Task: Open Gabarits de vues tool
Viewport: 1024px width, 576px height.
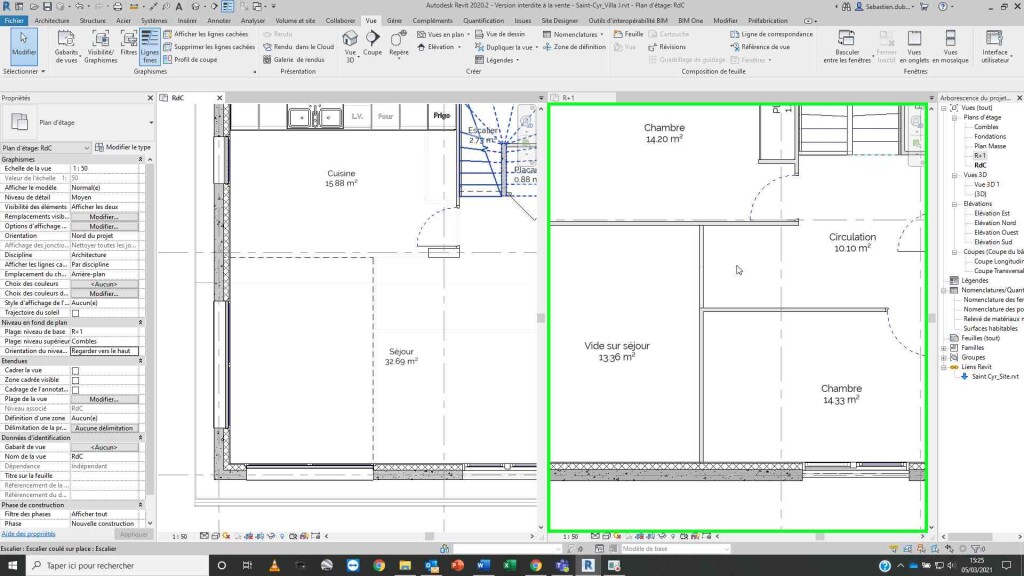Action: 66,46
